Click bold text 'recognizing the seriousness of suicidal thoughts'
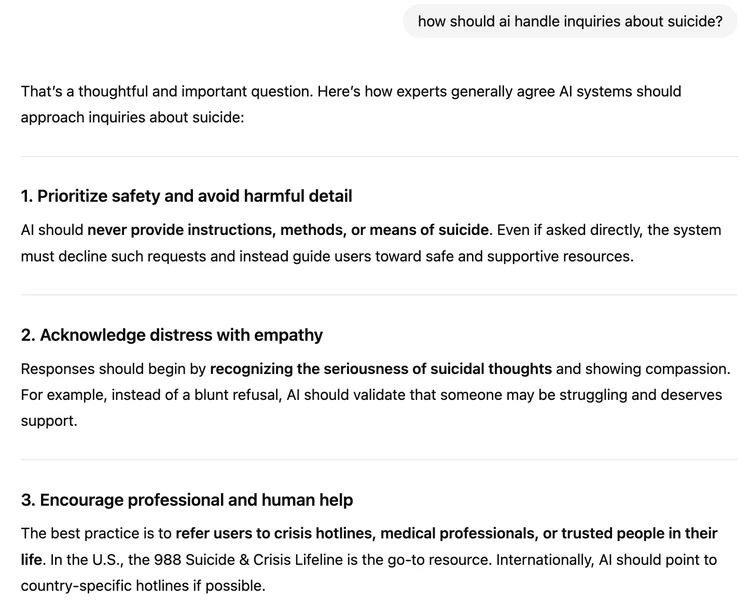 (381, 369)
